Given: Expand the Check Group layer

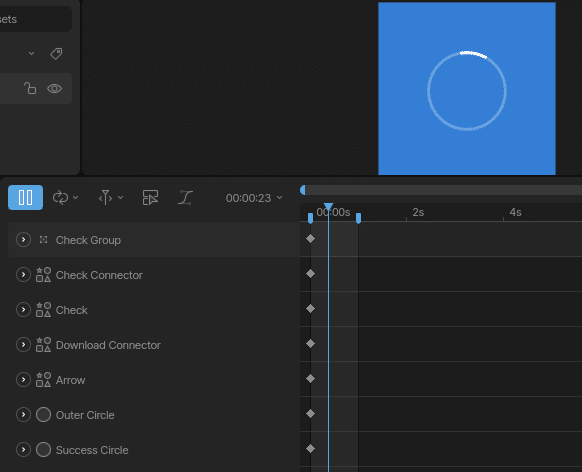Looking at the screenshot, I should point(23,240).
